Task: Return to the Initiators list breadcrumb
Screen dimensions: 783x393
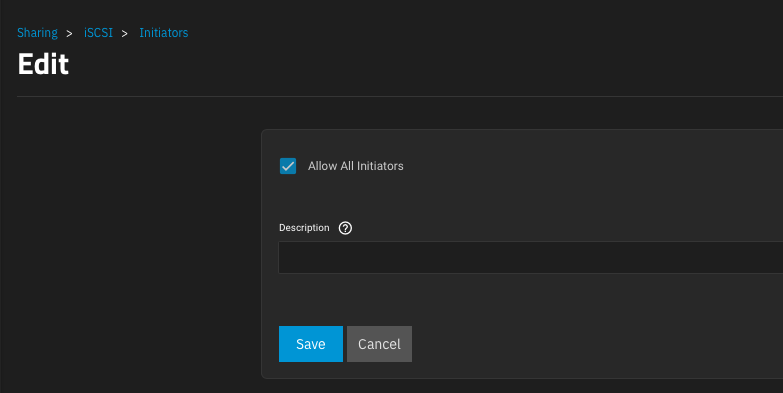Action: click(x=164, y=32)
